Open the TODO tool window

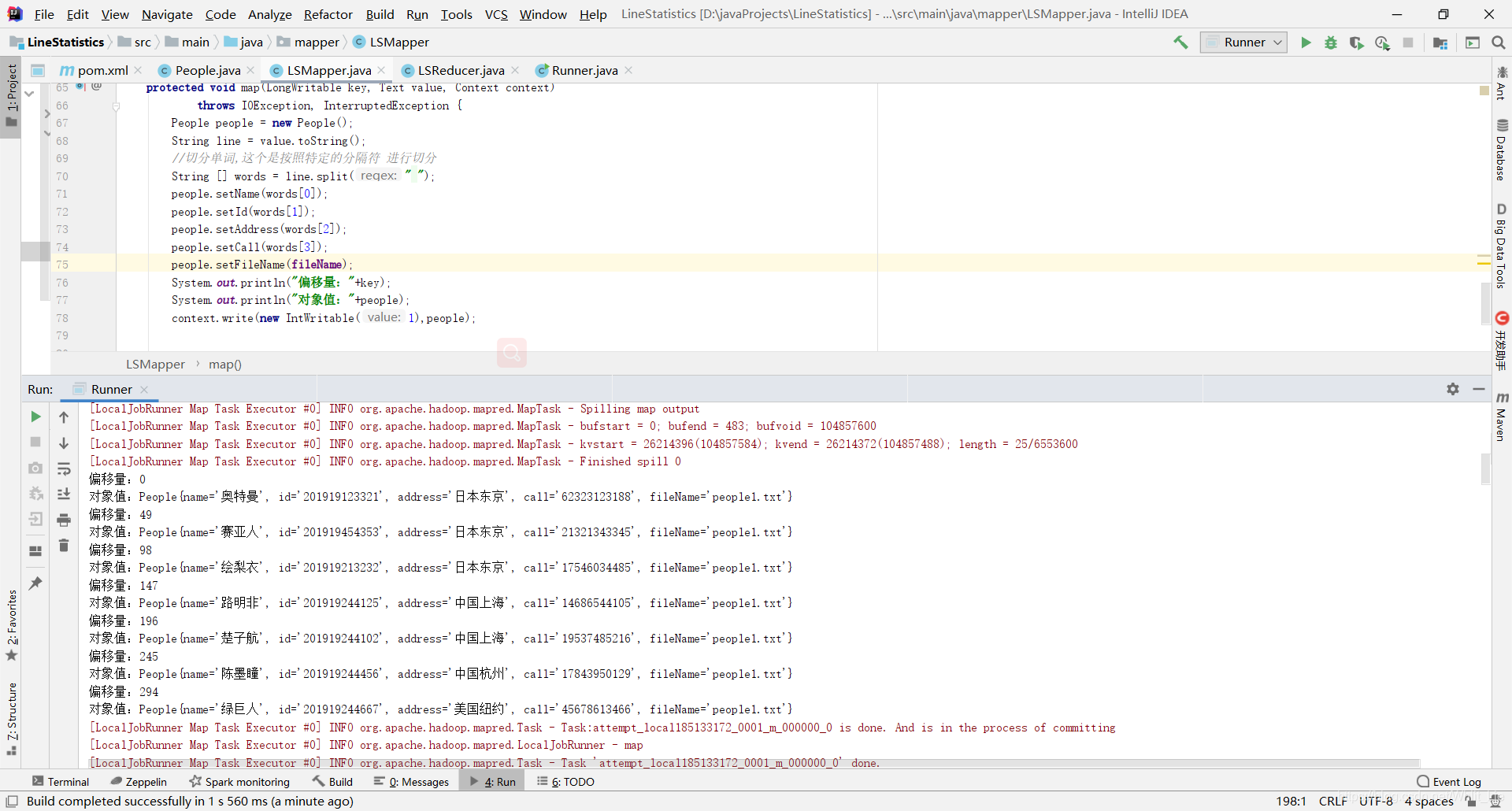pos(565,782)
